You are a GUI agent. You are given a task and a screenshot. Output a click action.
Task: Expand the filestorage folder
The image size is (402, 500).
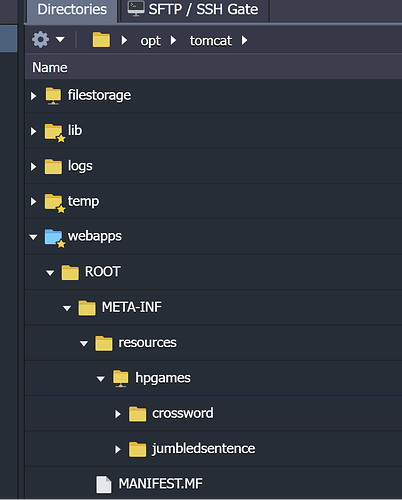point(33,96)
